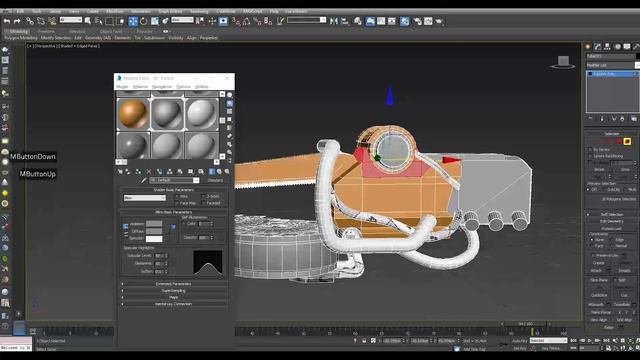Click Reset Map/Mtl icon in Material Editor

(x=149, y=172)
